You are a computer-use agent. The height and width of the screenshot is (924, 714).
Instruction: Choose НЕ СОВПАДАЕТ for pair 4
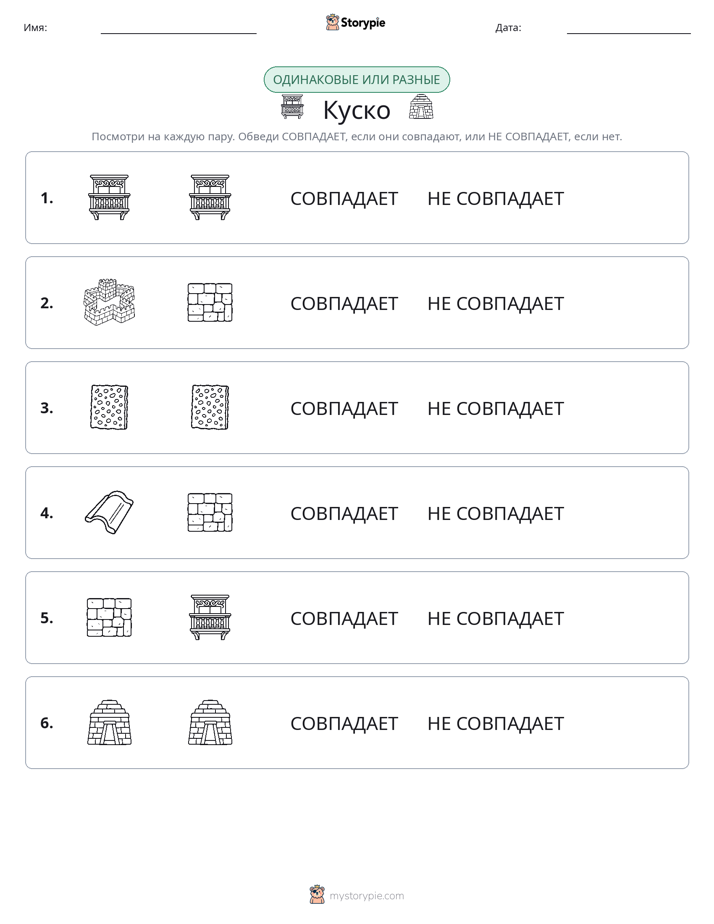point(495,513)
